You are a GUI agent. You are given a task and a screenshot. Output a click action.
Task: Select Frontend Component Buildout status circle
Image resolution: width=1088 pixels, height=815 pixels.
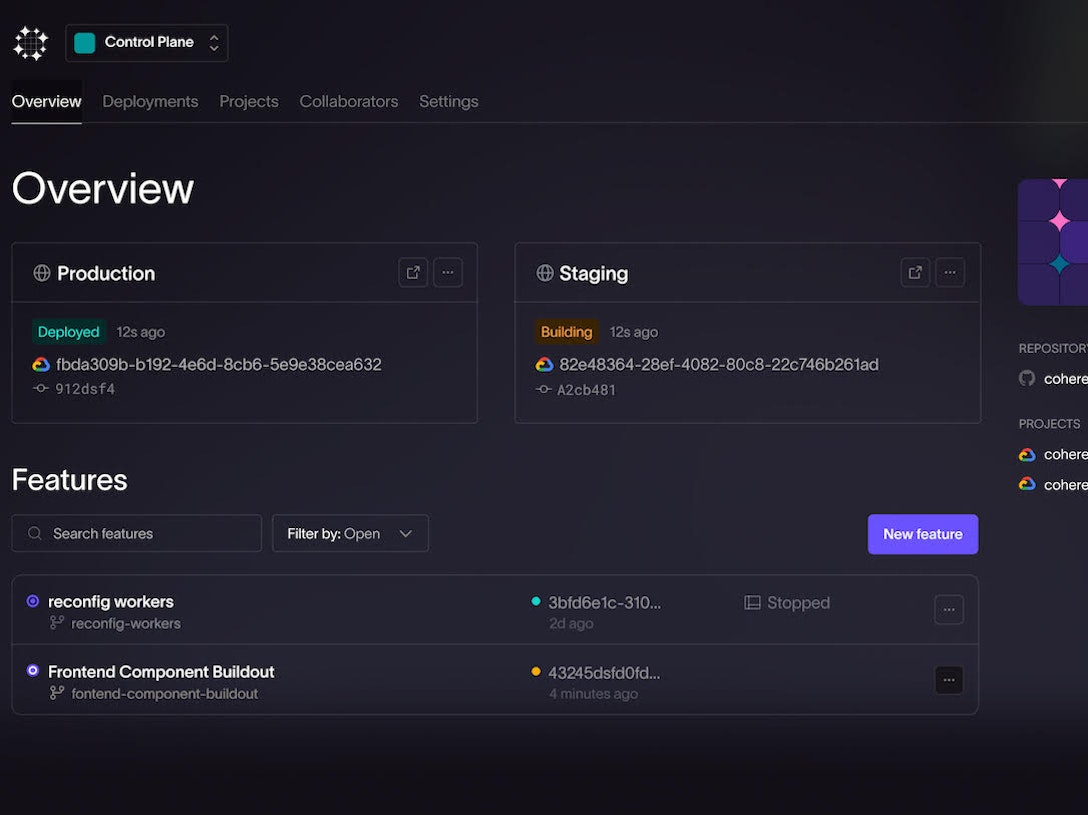(33, 671)
